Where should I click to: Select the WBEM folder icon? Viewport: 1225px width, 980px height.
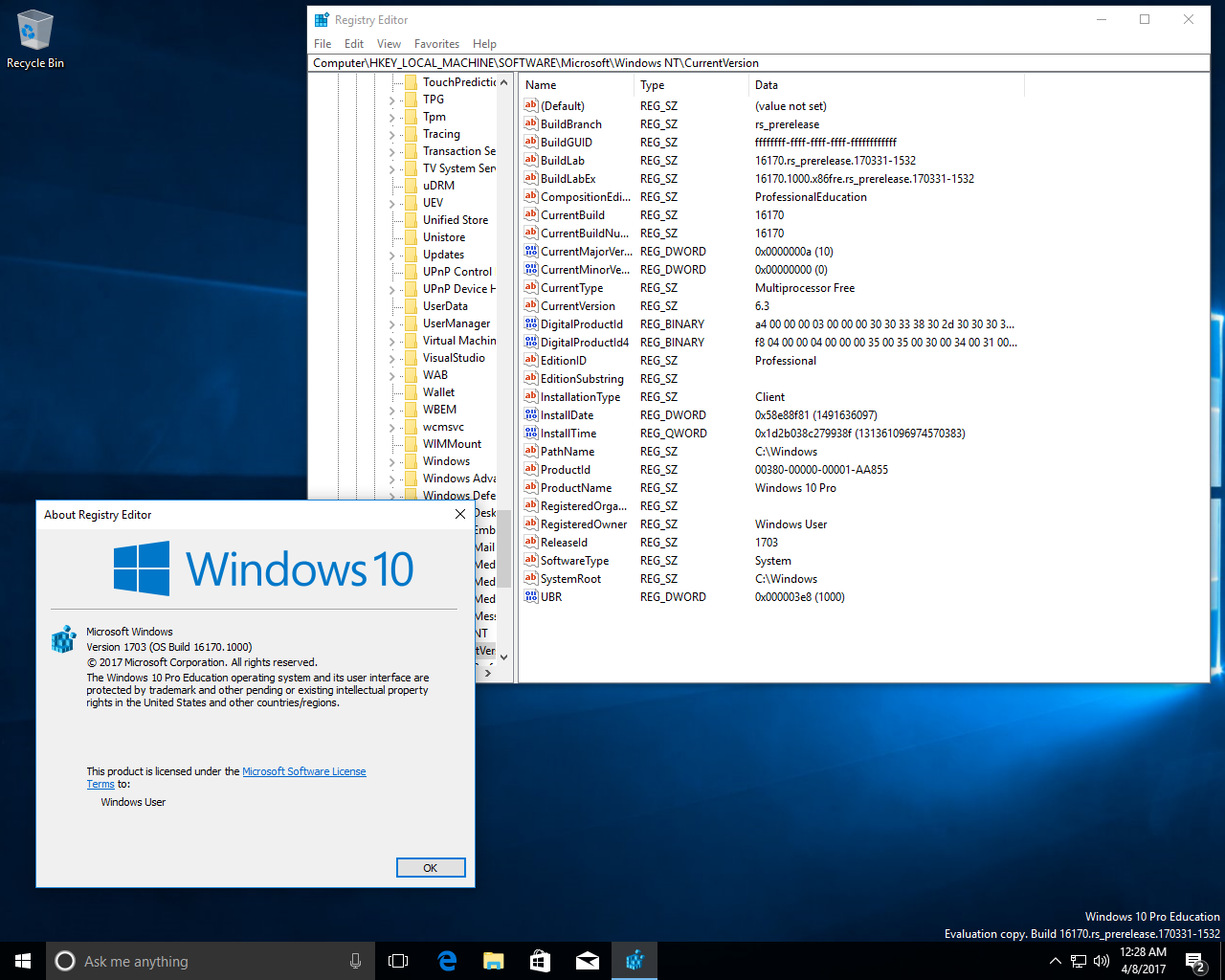411,410
